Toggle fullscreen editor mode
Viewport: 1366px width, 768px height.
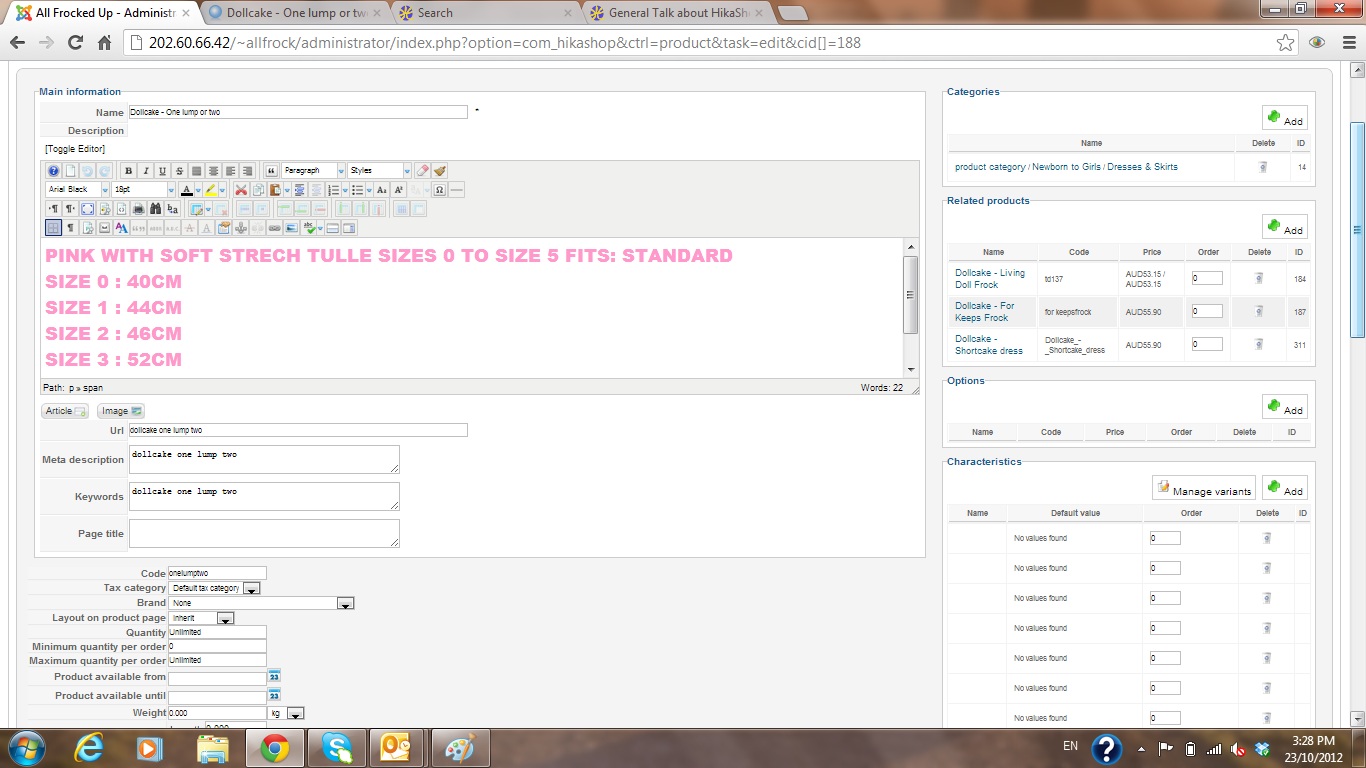coord(88,209)
